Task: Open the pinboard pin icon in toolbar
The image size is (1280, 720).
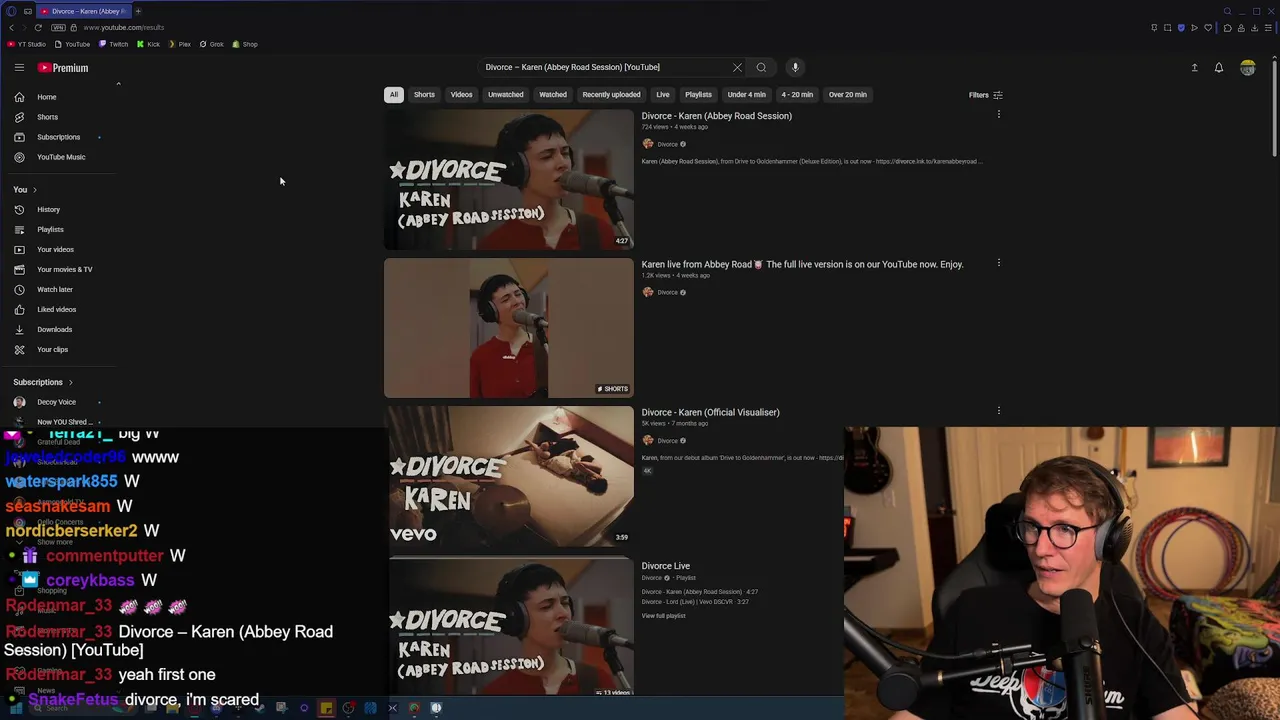Action: [x=1154, y=27]
